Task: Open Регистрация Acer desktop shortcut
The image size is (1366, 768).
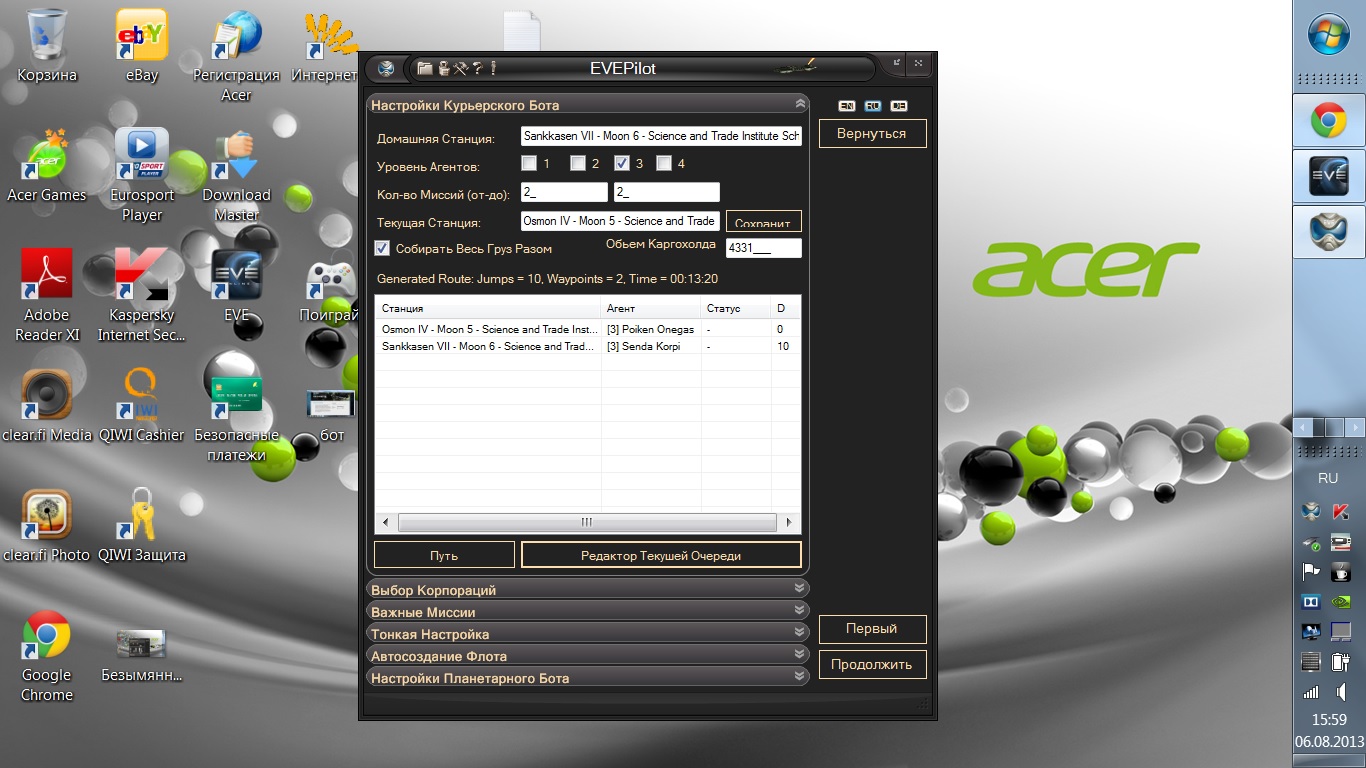Action: tap(236, 56)
